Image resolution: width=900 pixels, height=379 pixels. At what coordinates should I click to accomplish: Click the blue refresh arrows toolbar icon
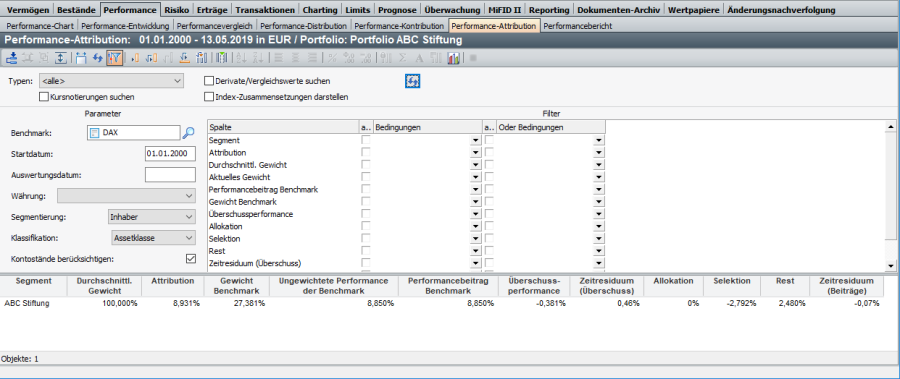(x=98, y=57)
